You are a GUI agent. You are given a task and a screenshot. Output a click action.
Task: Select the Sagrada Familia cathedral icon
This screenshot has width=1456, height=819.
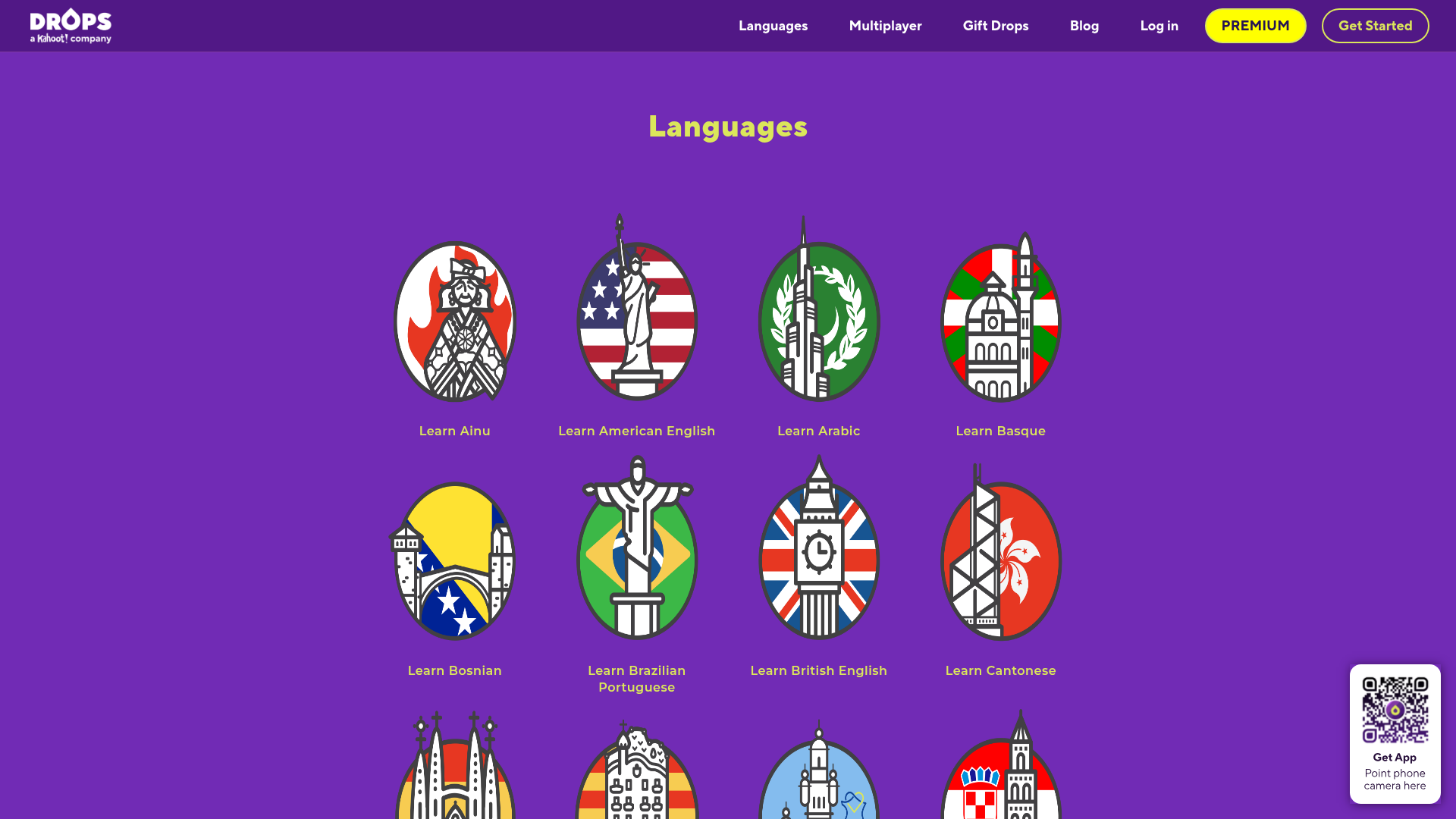[455, 764]
